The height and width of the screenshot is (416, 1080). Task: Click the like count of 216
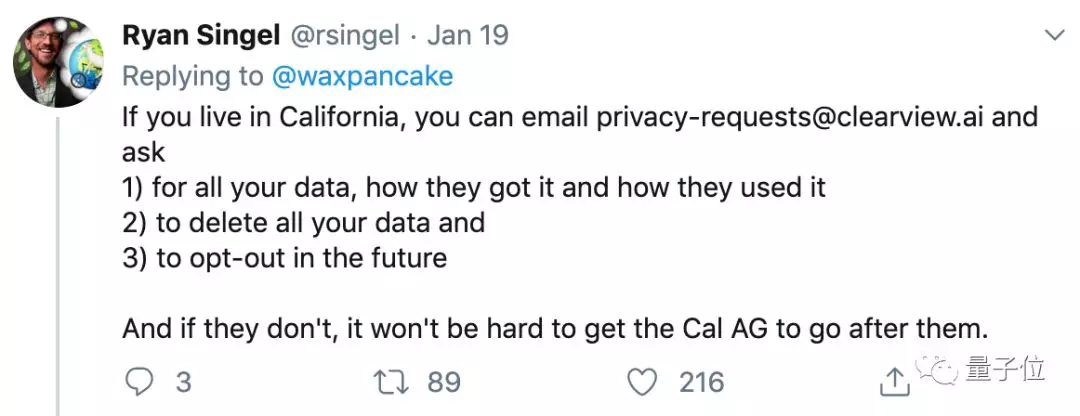700,381
